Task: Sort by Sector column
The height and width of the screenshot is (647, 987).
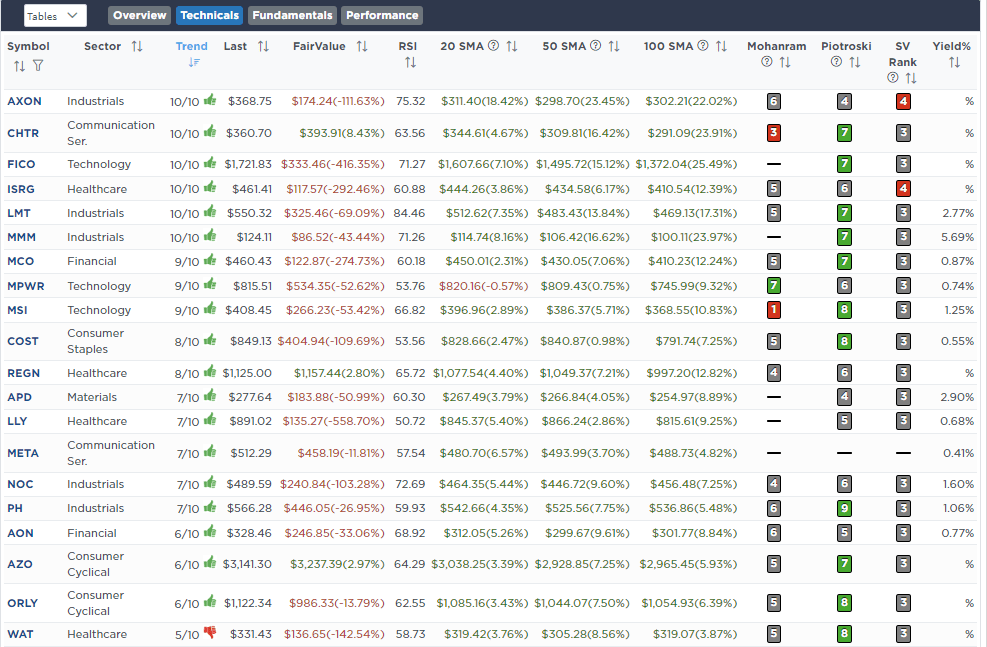Action: [137, 46]
